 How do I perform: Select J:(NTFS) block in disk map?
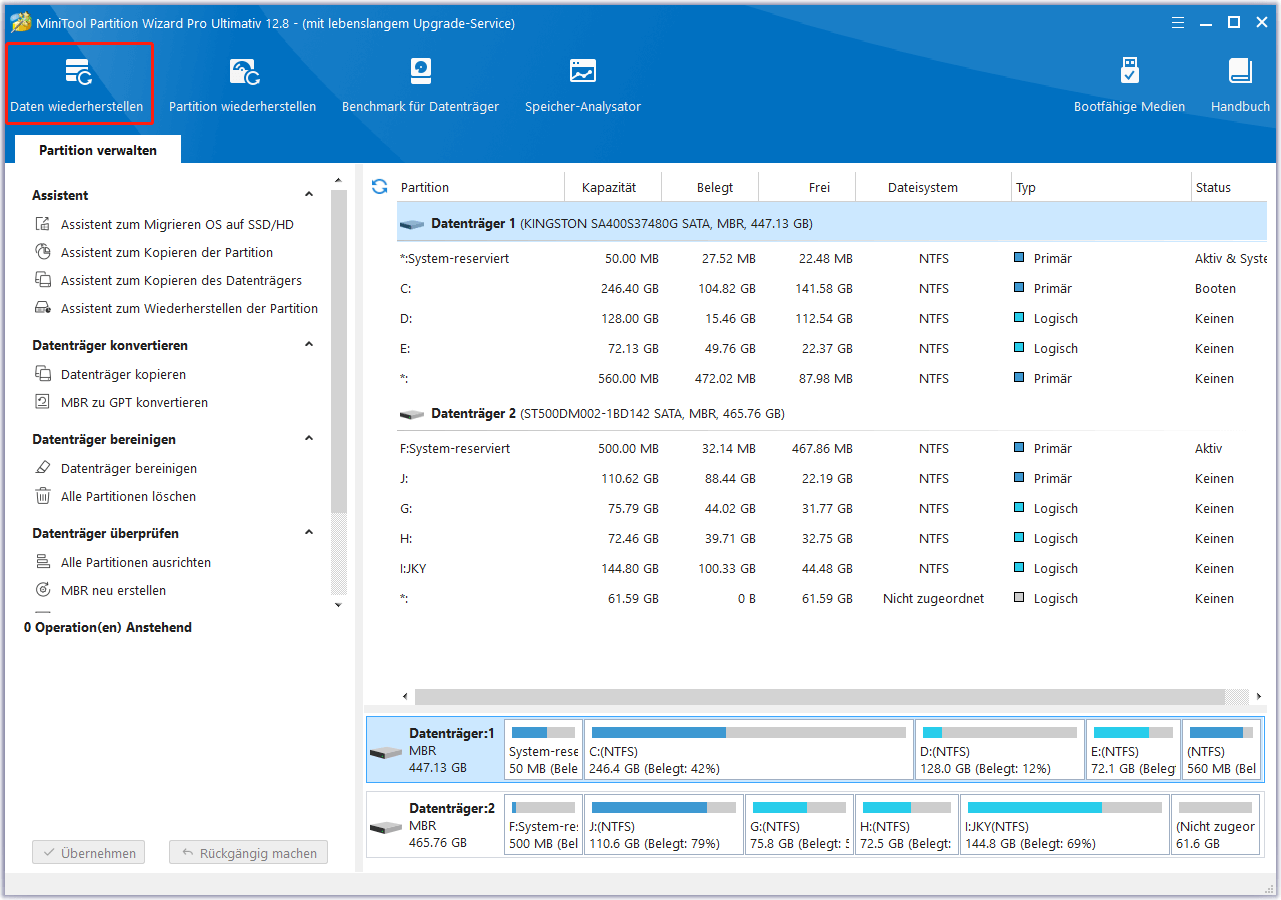coord(664,825)
